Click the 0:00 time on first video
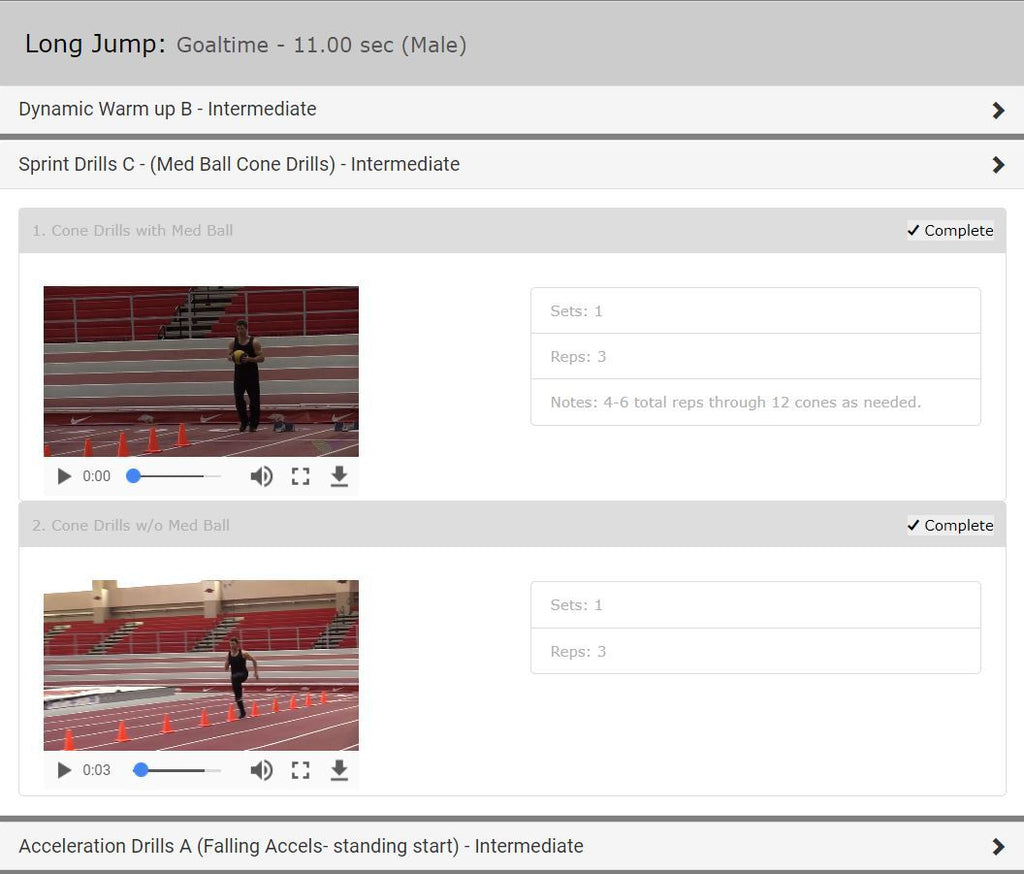The height and width of the screenshot is (874, 1024). coord(97,476)
